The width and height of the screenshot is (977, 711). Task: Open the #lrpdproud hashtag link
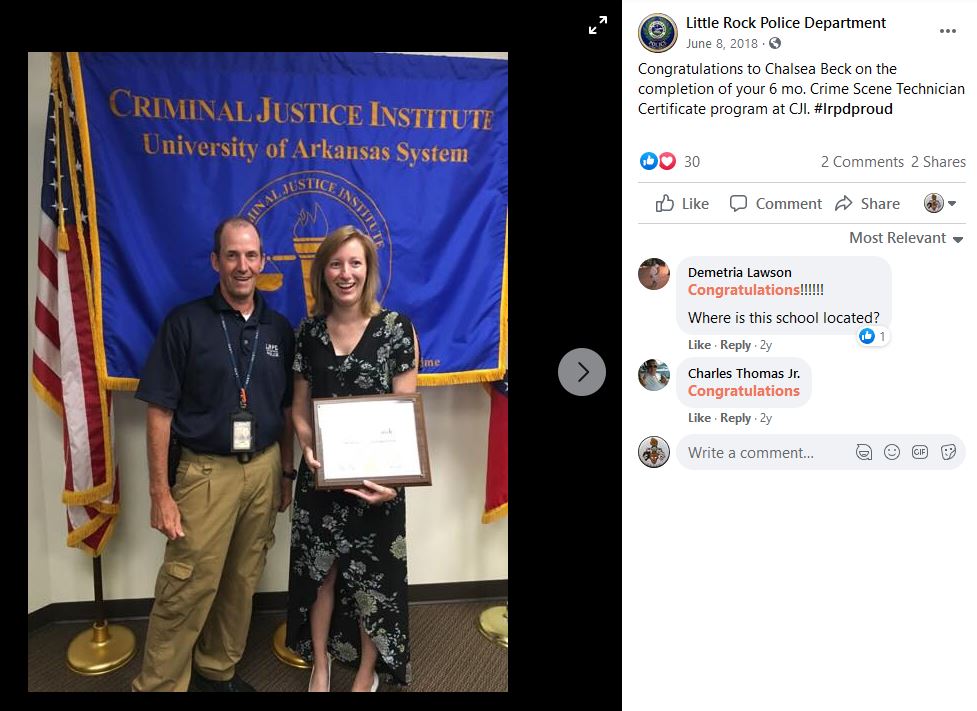point(853,109)
